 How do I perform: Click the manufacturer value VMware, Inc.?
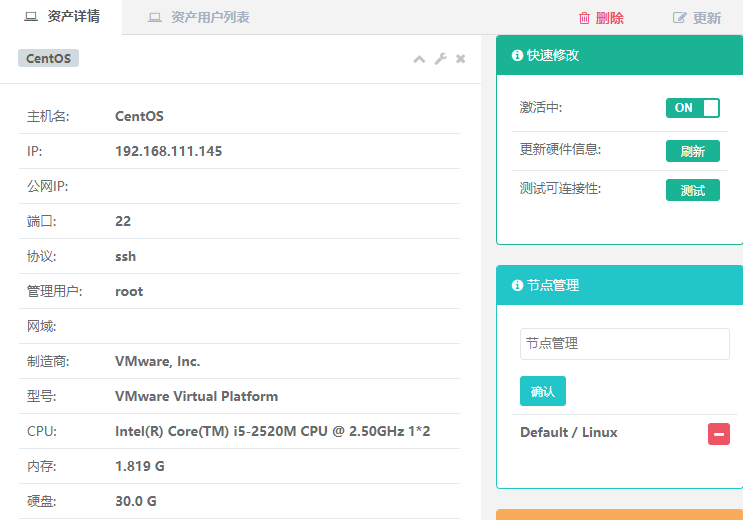pos(158,362)
